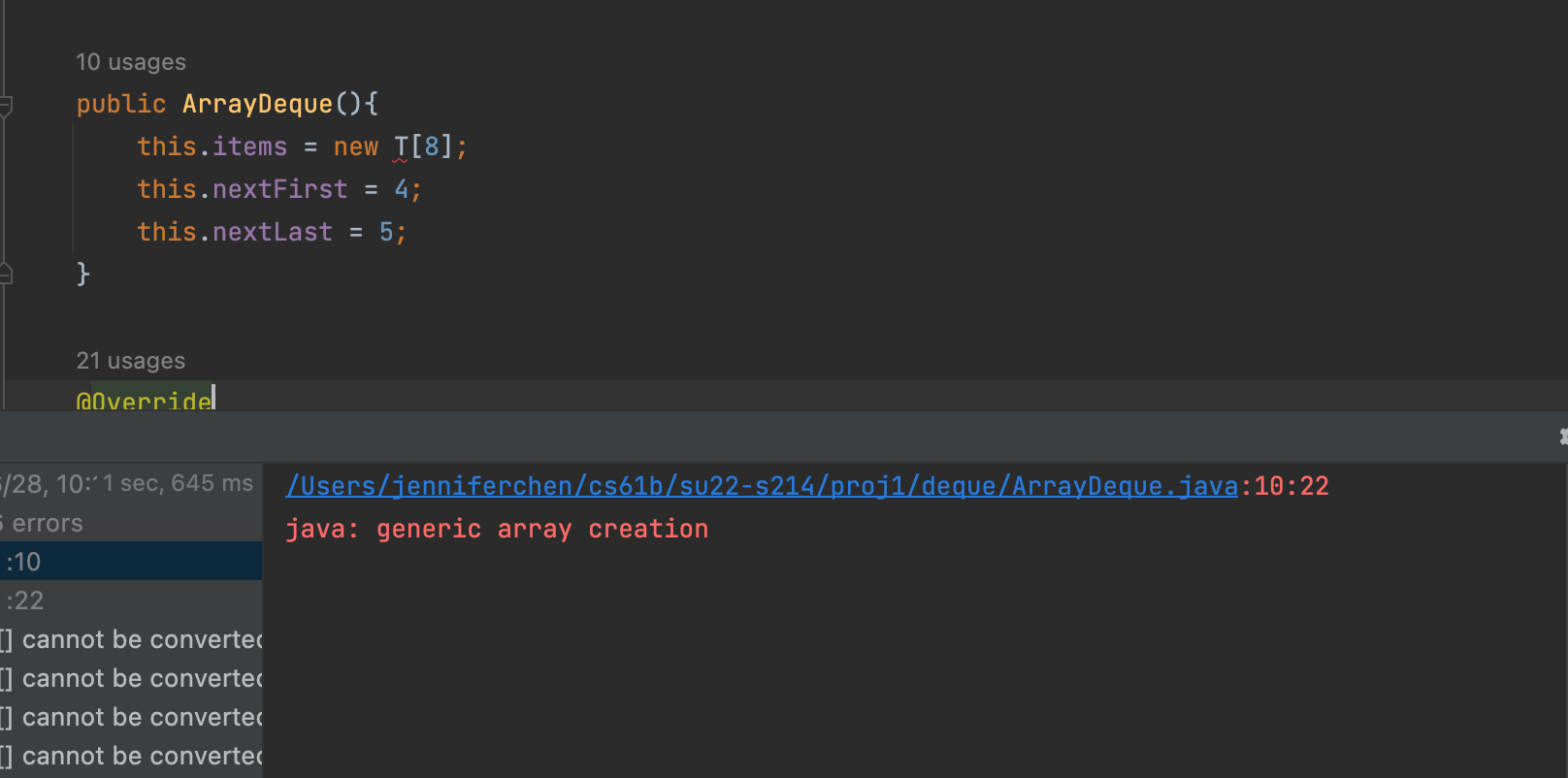Open the build panel settings gear
This screenshot has height=778, width=1568.
[1562, 437]
